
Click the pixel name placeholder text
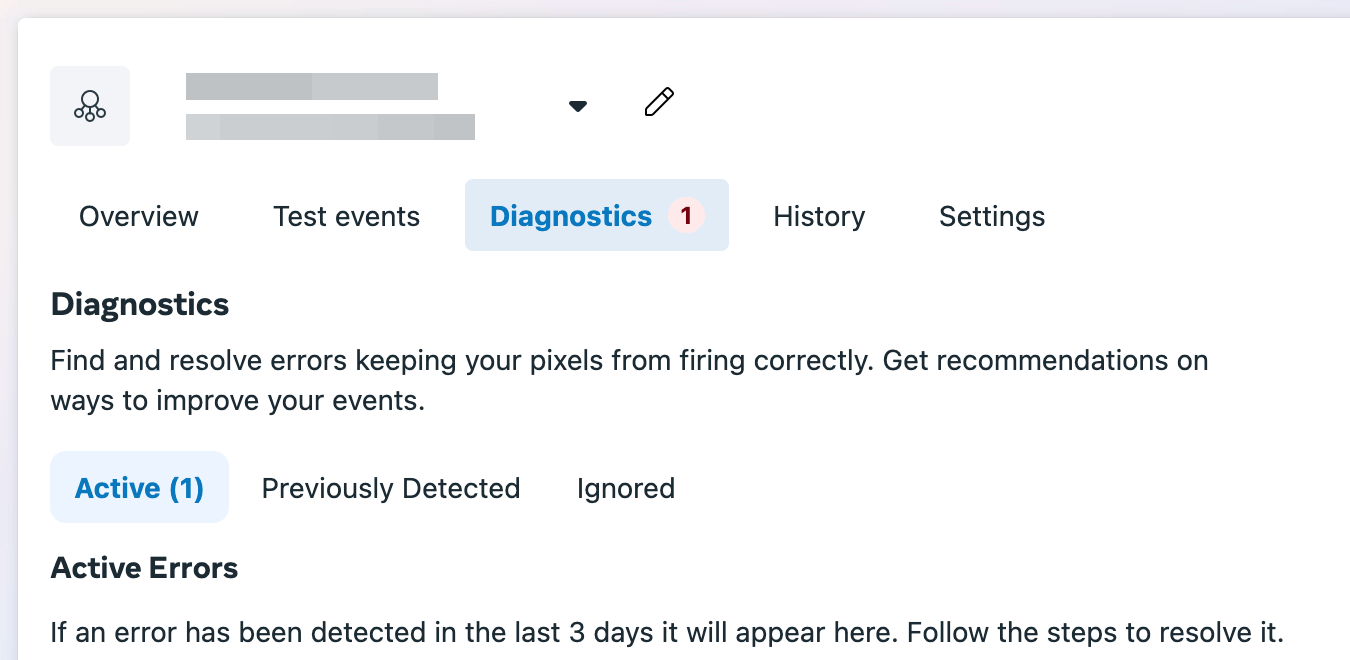pos(310,86)
